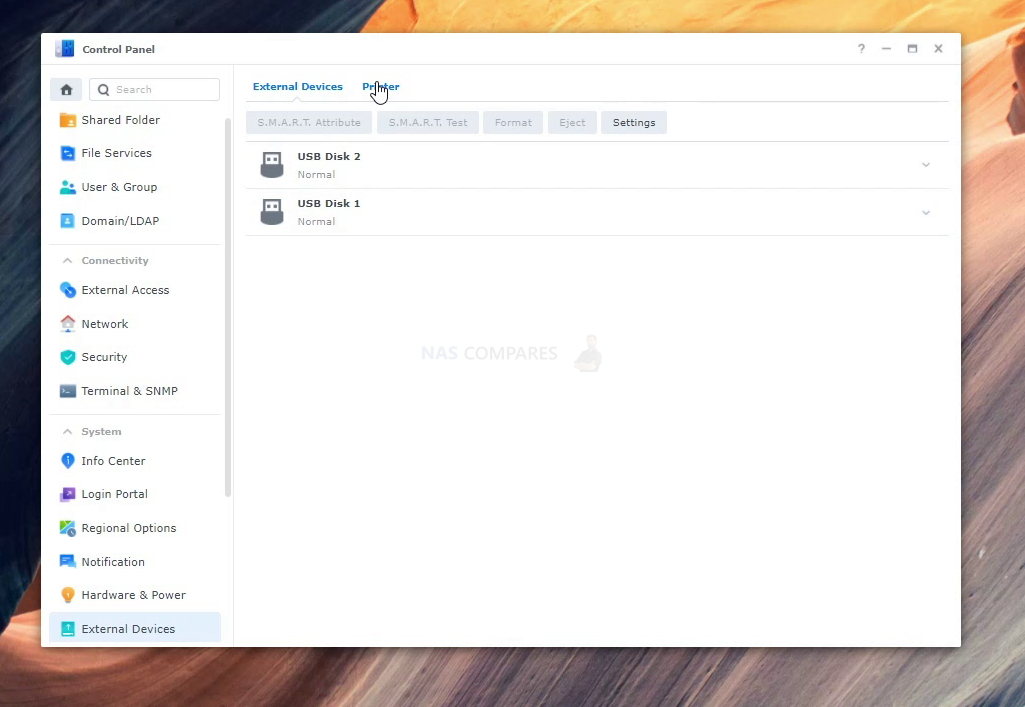
Task: Click the Notification icon
Action: click(x=67, y=561)
